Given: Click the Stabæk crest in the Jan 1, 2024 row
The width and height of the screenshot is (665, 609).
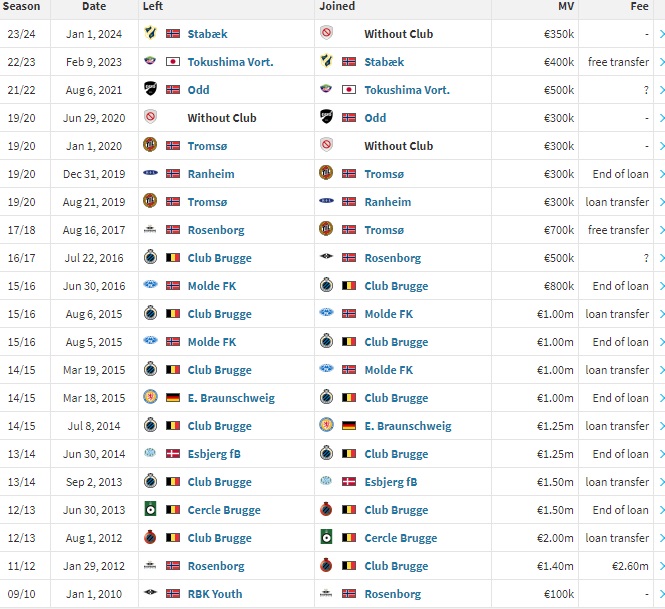Looking at the screenshot, I should (151, 34).
